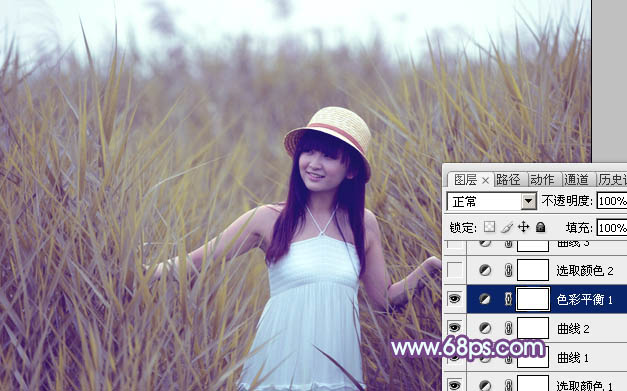Show the 选取颜色 2 layer
This screenshot has width=627, height=391.
454,270
